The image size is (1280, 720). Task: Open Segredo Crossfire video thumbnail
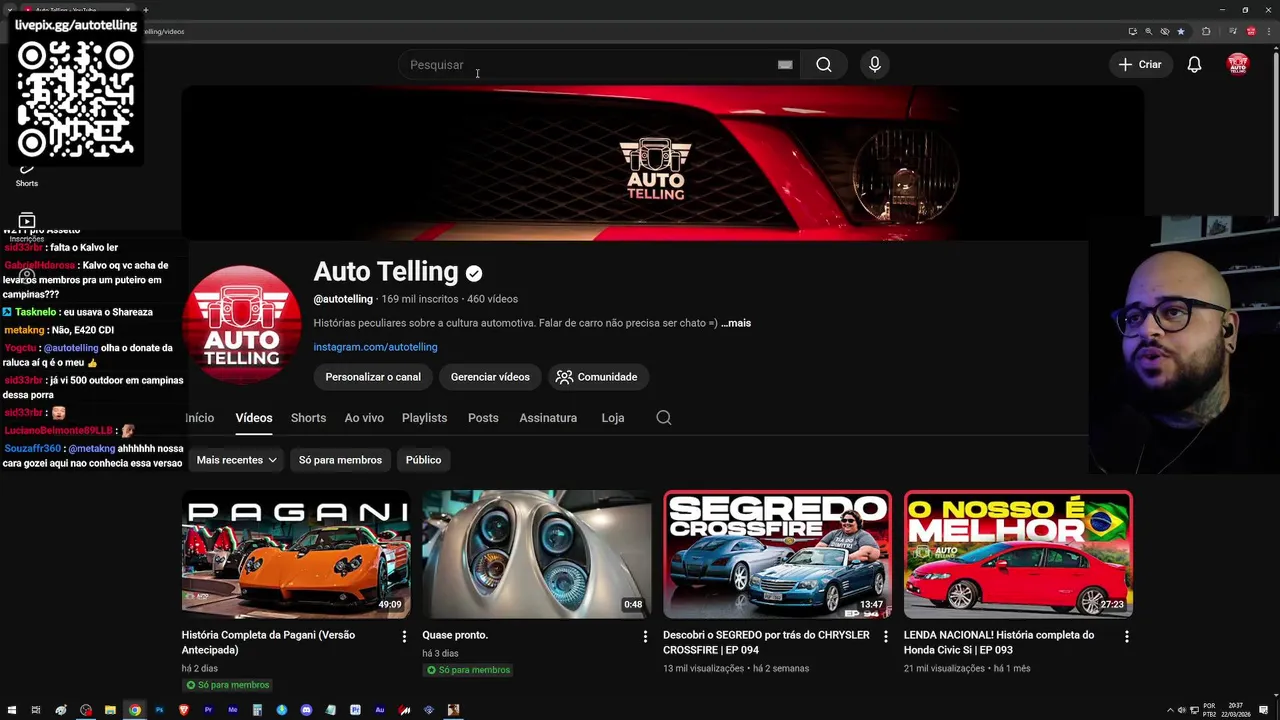[x=777, y=554]
